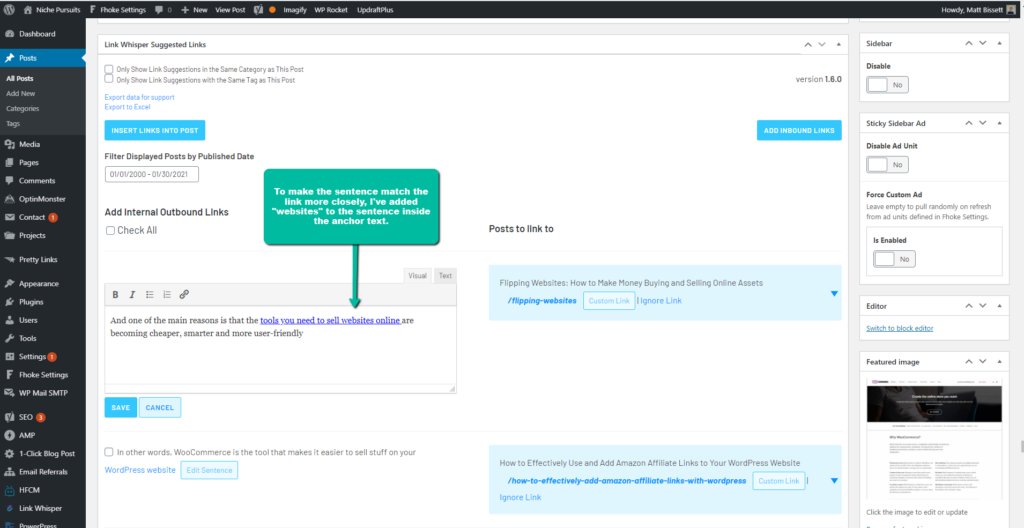Toggle the Sidebar Disable switch

887,85
